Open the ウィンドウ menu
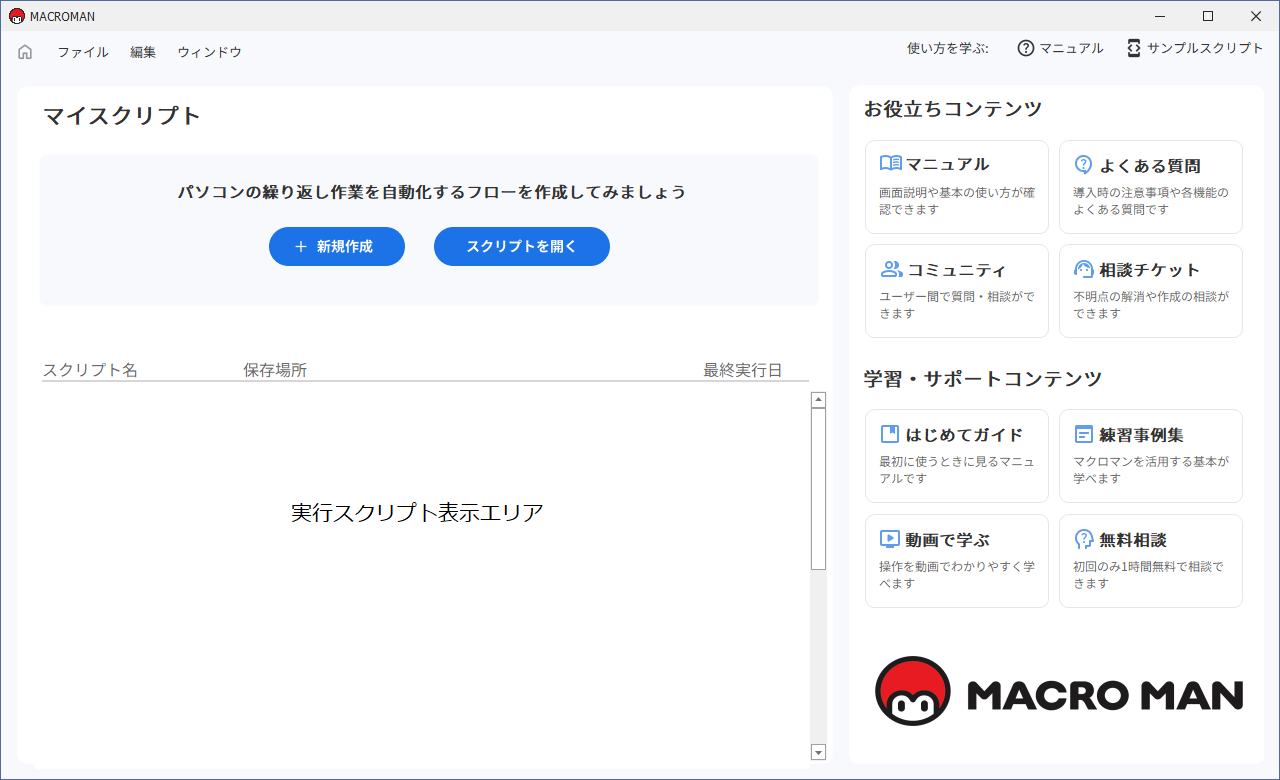This screenshot has width=1280, height=780. [209, 52]
